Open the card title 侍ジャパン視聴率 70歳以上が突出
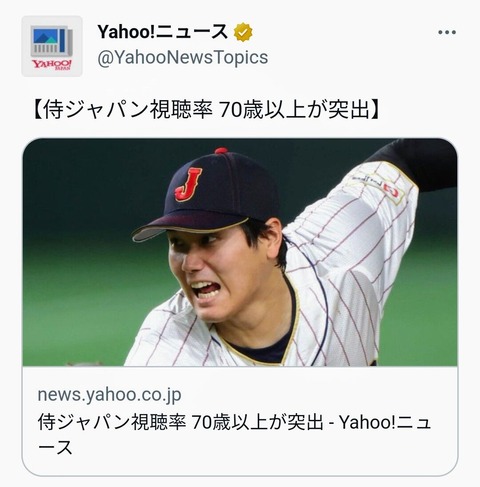 click(180, 422)
